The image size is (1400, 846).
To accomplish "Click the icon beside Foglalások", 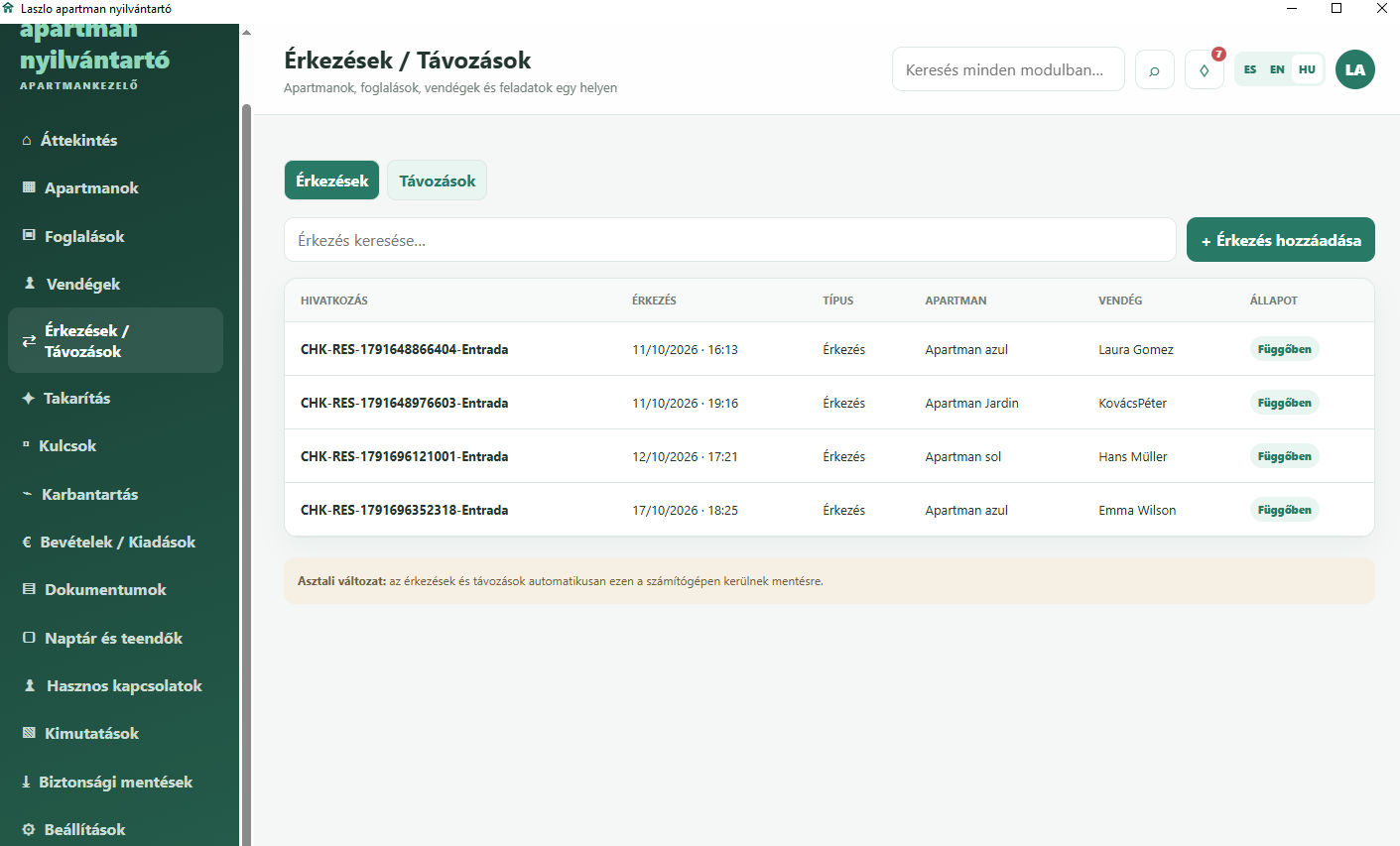I will 29,236.
